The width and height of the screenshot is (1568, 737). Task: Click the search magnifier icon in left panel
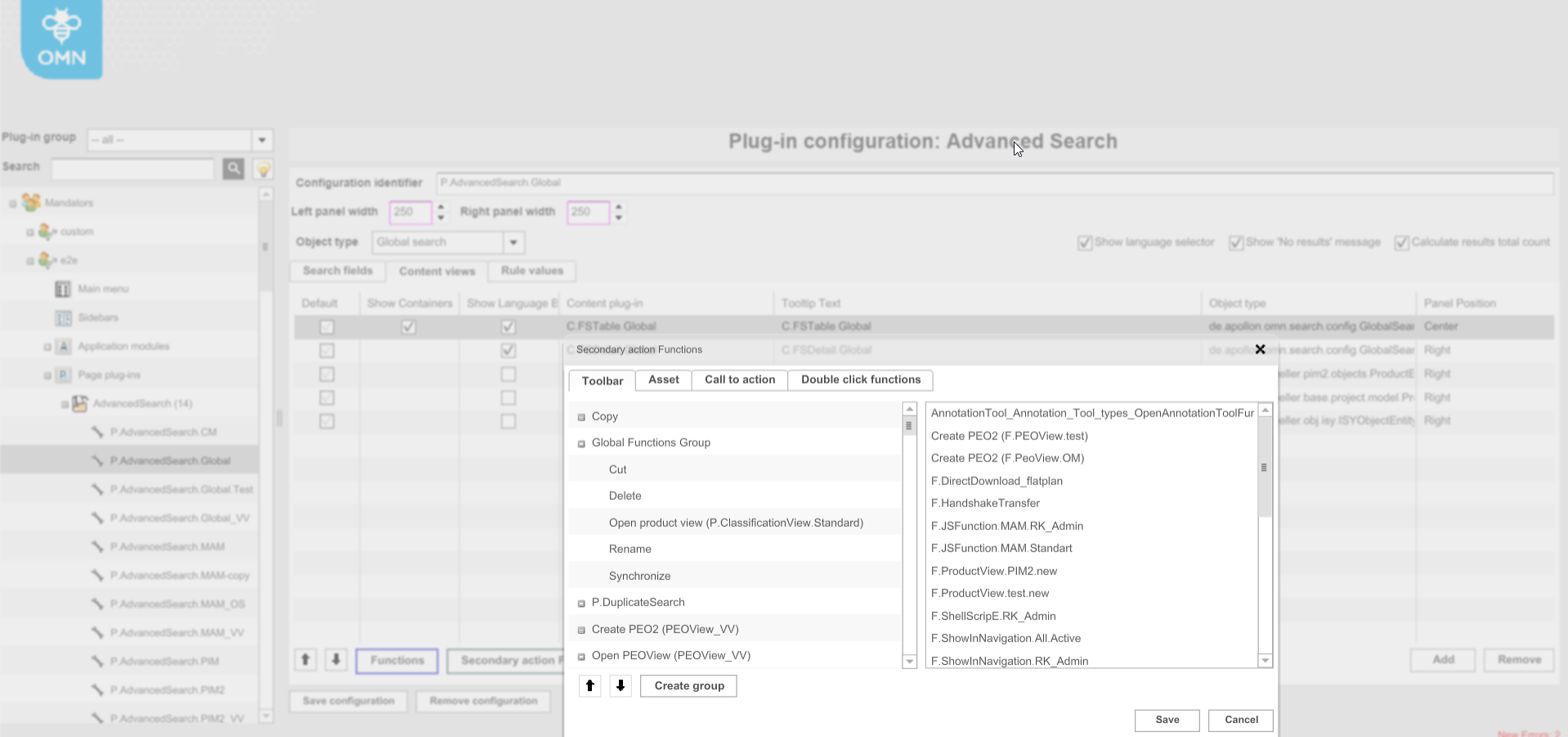[x=233, y=169]
